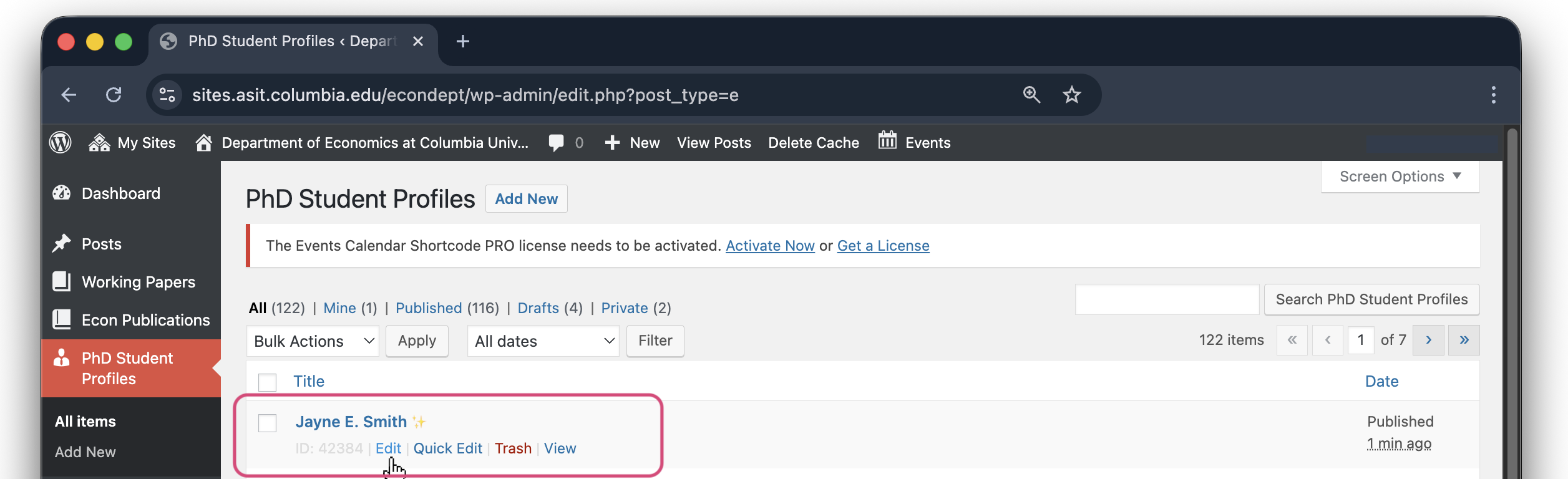Open the My Sites network icon
Screen dimensions: 1568x479
pos(99,143)
